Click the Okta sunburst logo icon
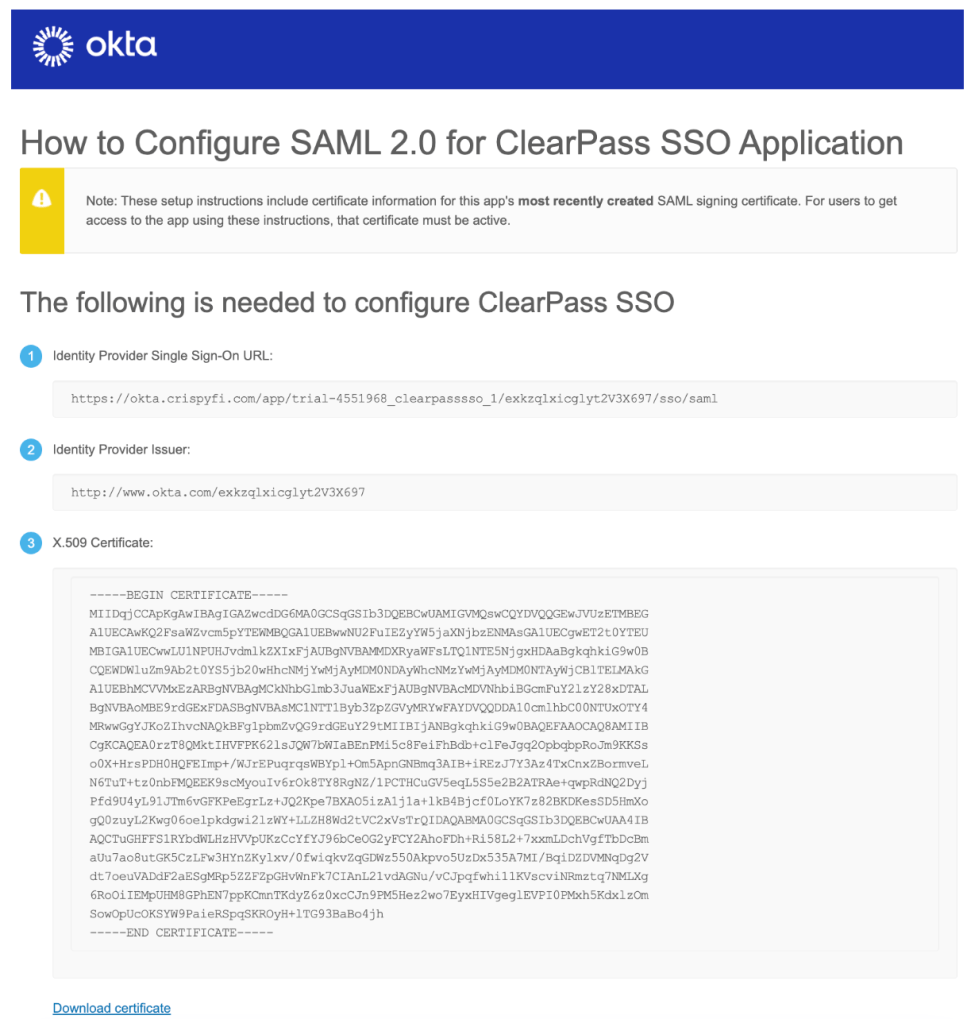Screen dimensions: 967x1023 click(53, 46)
